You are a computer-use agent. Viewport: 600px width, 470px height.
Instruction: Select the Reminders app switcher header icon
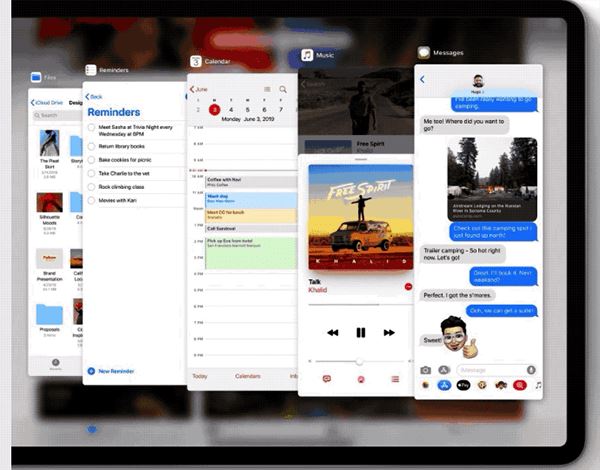(91, 70)
